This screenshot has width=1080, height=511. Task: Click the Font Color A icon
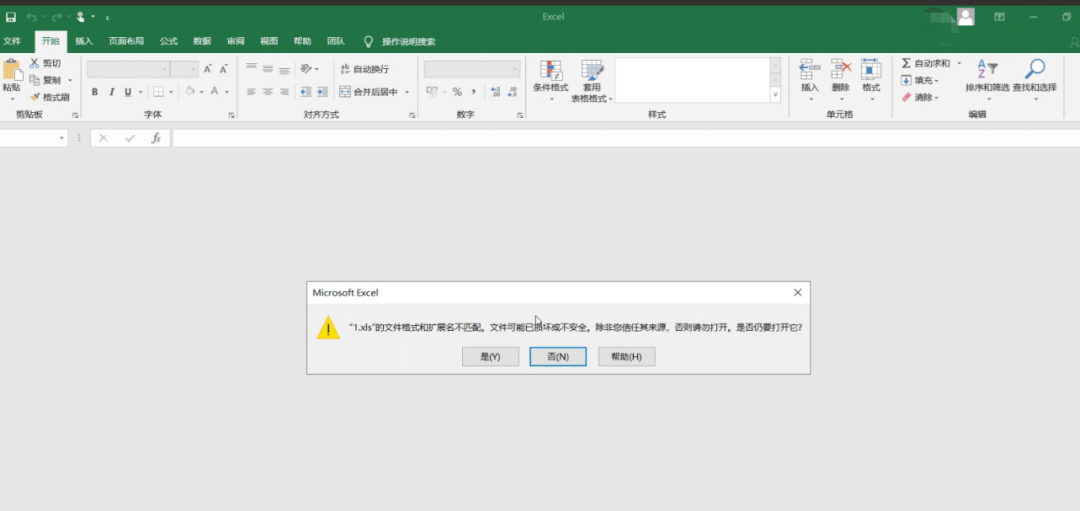(x=215, y=92)
